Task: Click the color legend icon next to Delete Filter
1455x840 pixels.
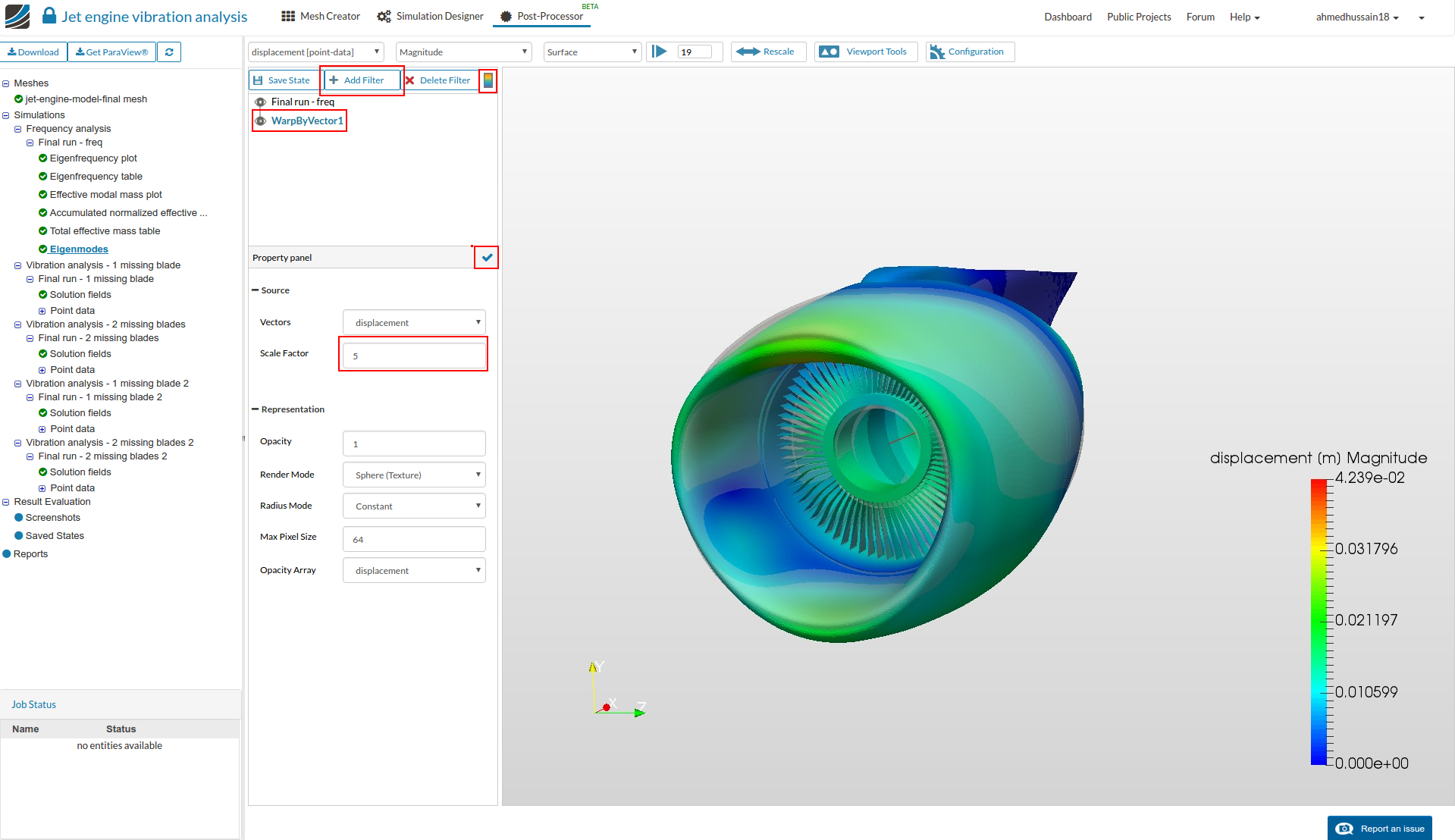Action: [488, 80]
